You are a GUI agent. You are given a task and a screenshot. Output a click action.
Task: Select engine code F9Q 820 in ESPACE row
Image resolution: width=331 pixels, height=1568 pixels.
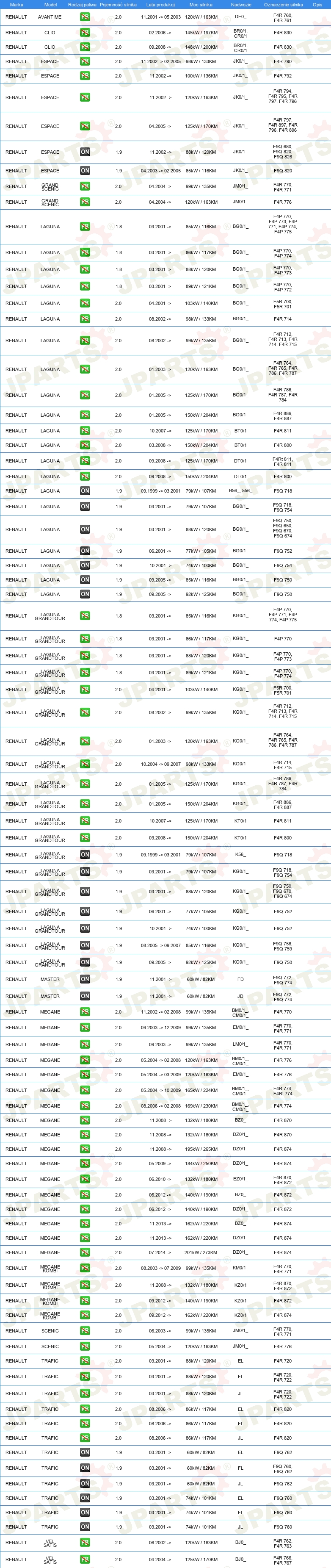282,171
